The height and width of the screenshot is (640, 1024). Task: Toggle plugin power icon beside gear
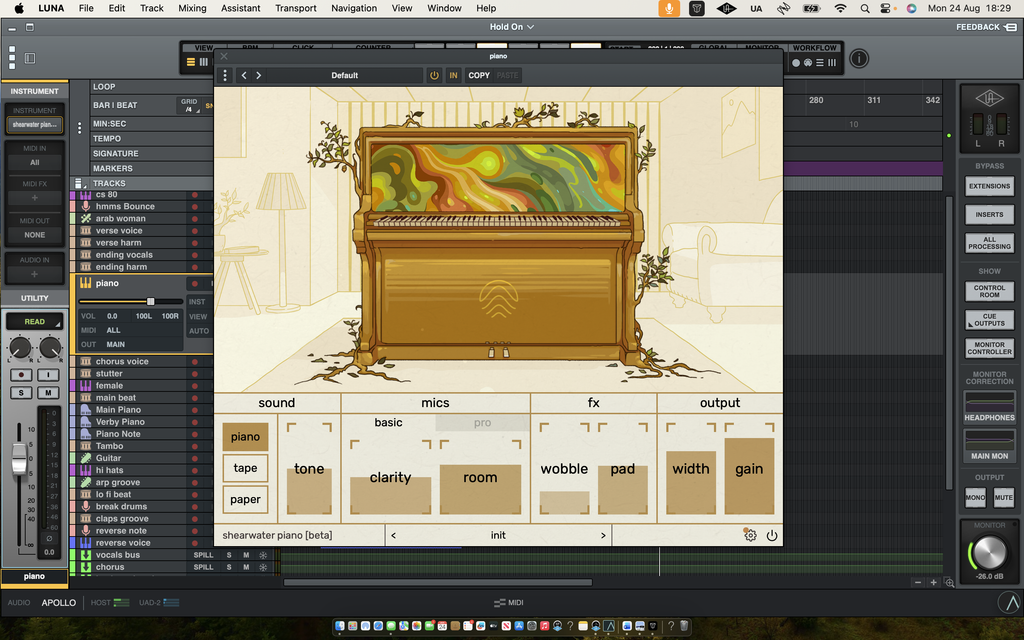(x=772, y=536)
